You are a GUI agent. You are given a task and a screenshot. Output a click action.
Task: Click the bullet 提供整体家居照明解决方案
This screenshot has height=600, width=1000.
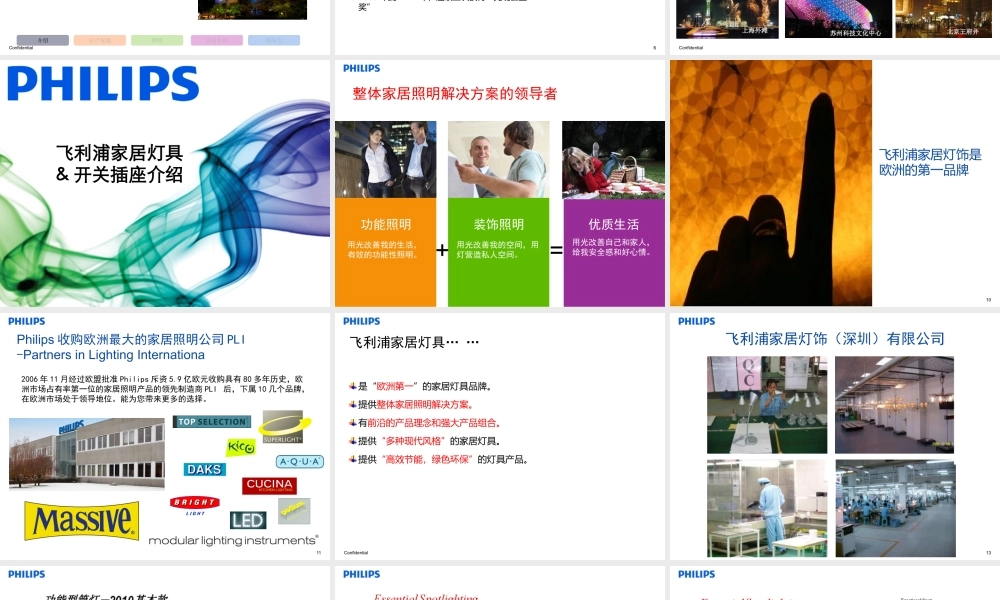point(411,404)
